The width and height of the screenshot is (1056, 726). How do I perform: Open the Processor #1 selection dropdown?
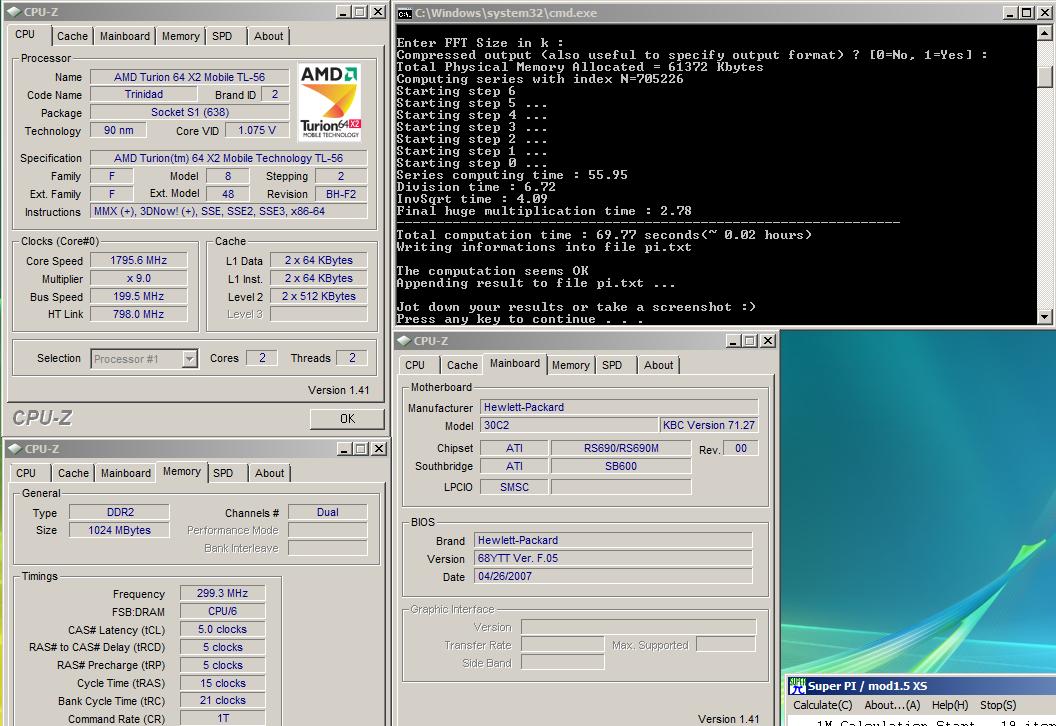[x=189, y=359]
